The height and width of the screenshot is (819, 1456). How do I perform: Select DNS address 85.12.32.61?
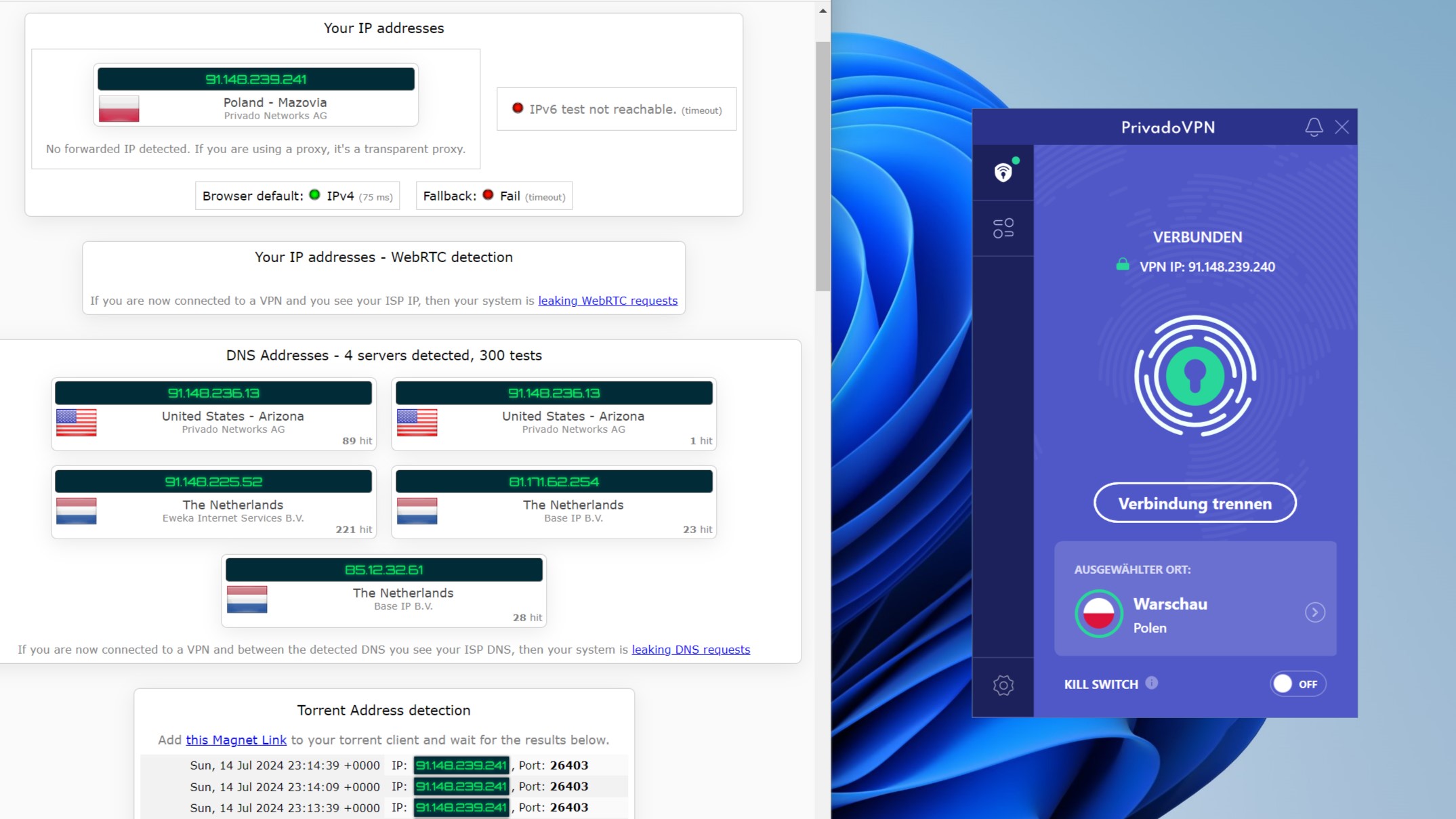point(384,570)
